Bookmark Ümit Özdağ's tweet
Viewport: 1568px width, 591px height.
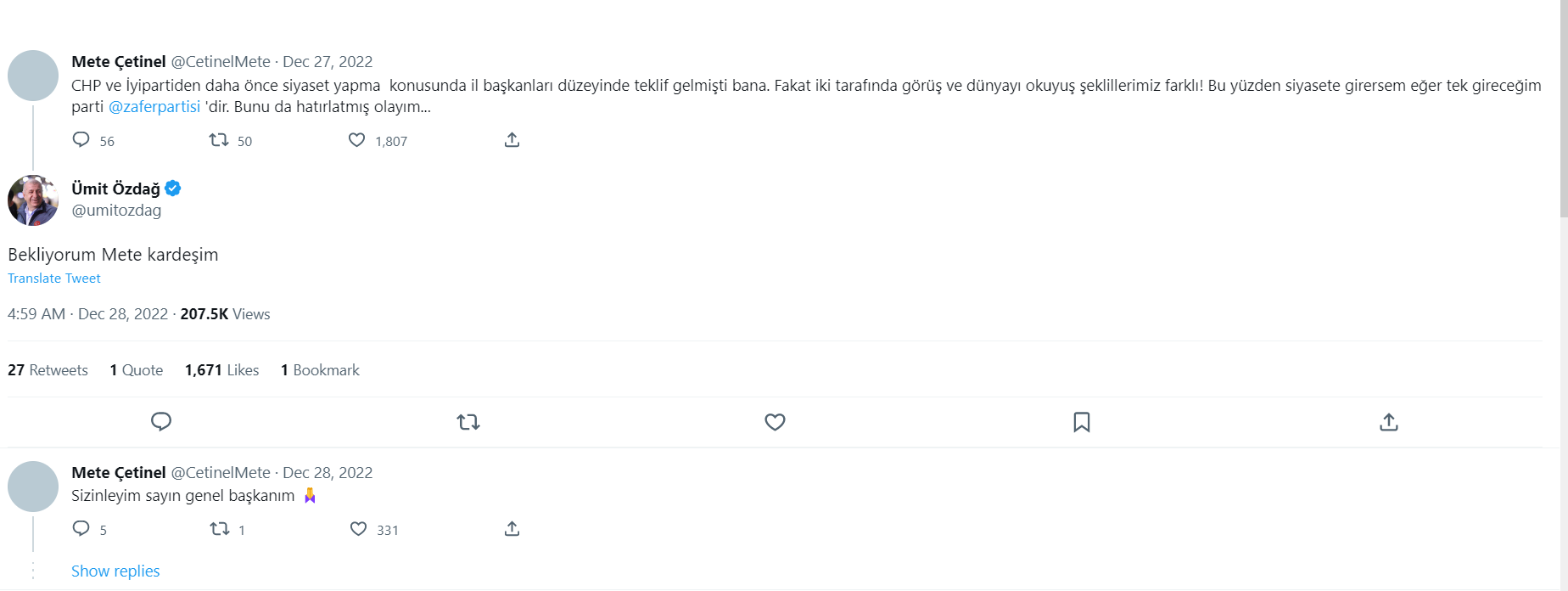pos(1082,422)
